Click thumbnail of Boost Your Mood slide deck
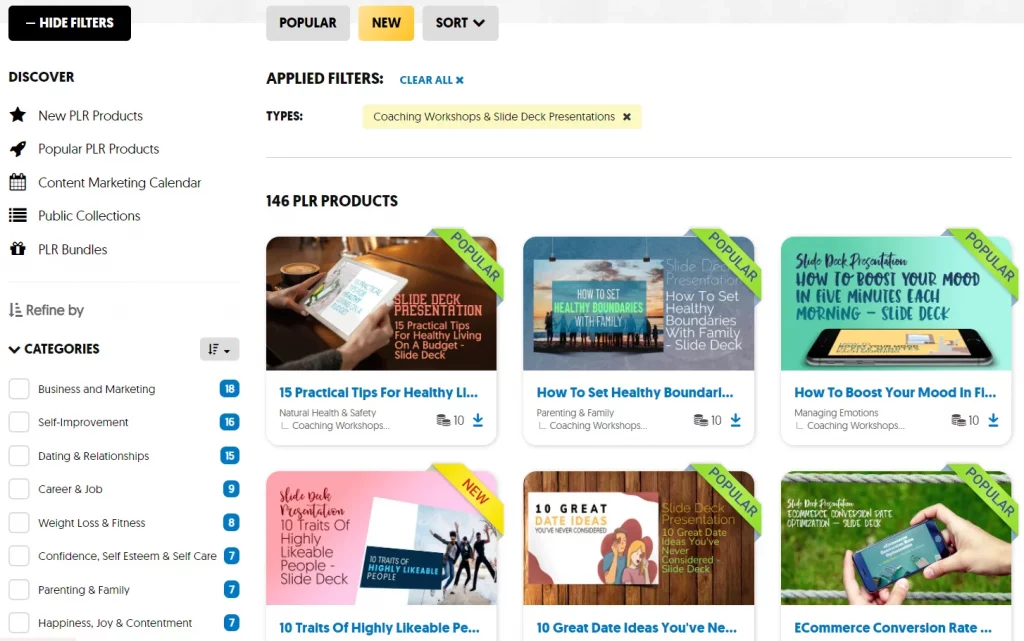This screenshot has height=641, width=1024. pos(896,304)
